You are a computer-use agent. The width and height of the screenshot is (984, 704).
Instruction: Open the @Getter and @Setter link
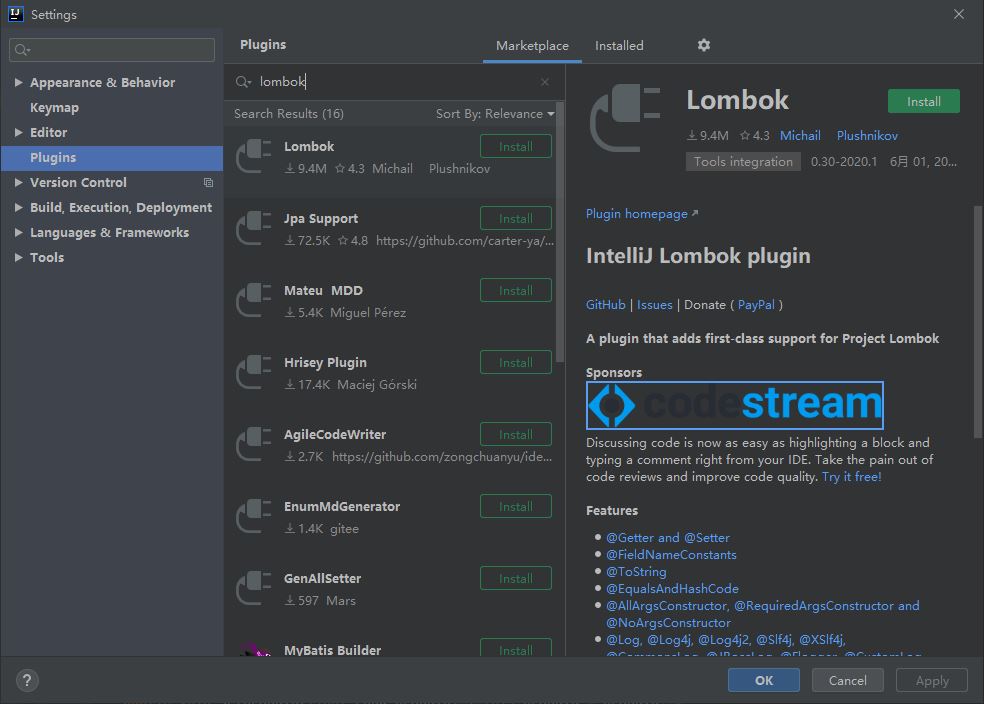tap(668, 538)
